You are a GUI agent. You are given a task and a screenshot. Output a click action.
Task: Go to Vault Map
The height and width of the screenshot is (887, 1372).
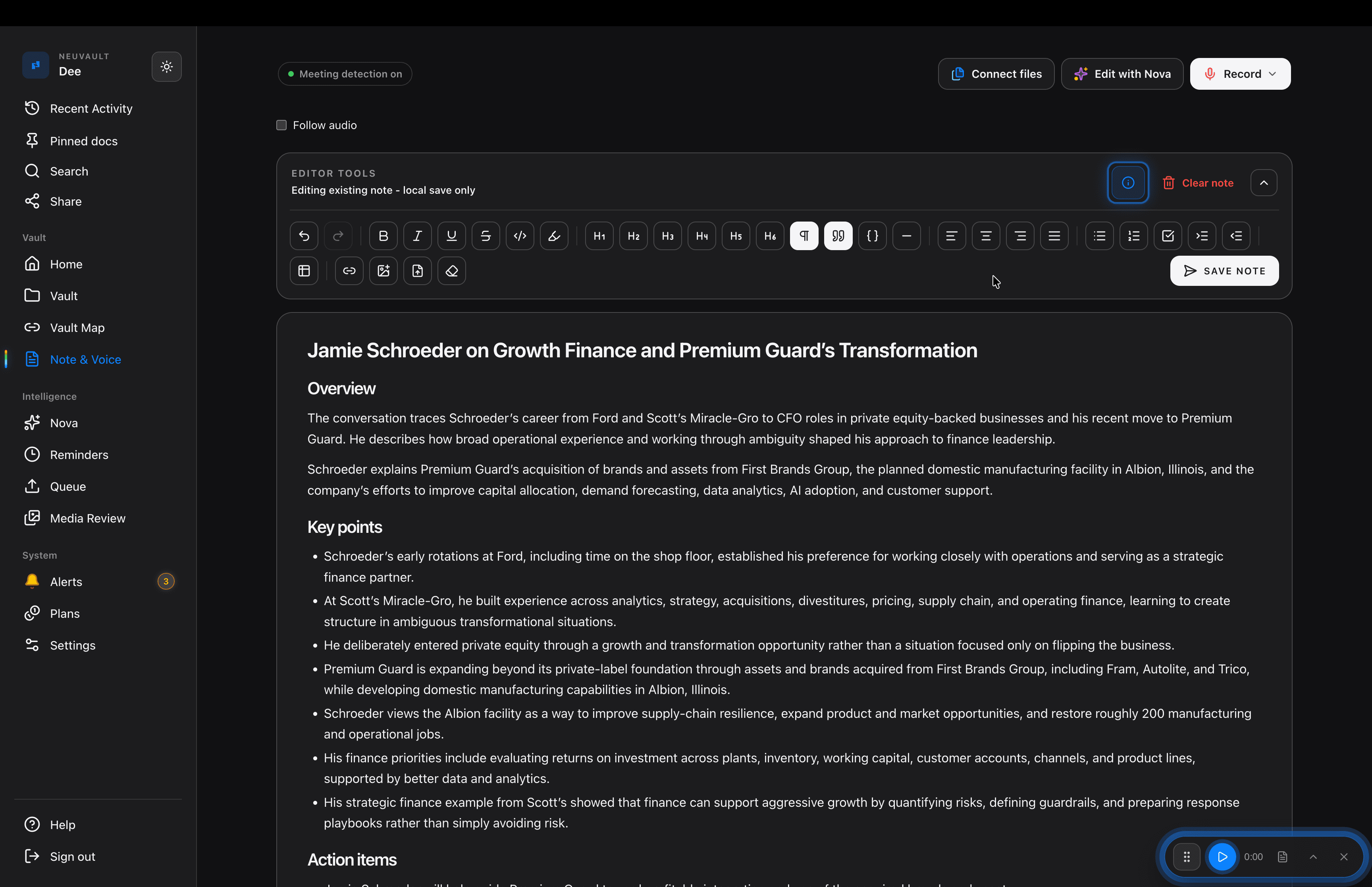tap(77, 328)
